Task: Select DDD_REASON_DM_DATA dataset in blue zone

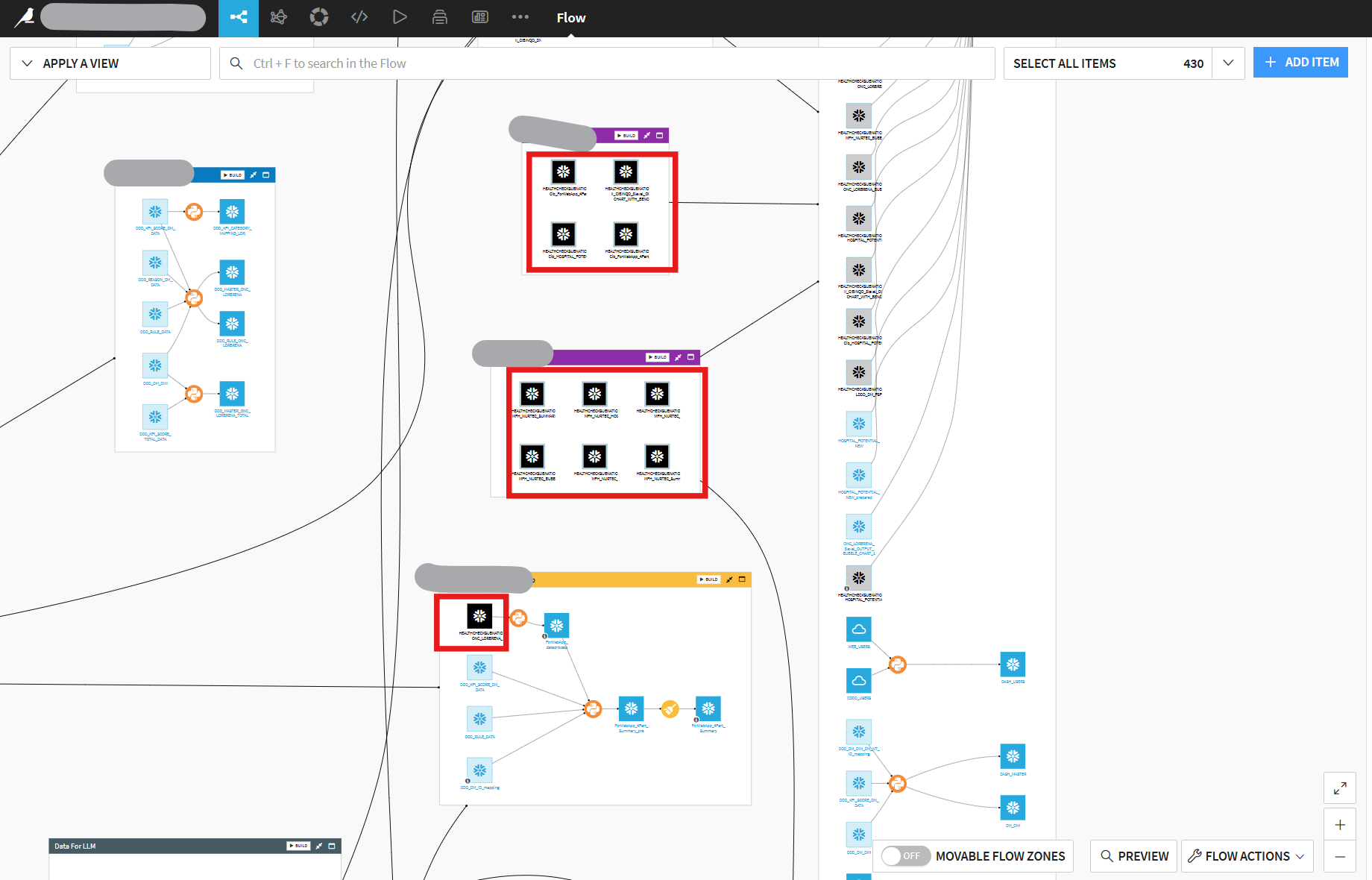Action: pyautogui.click(x=155, y=263)
